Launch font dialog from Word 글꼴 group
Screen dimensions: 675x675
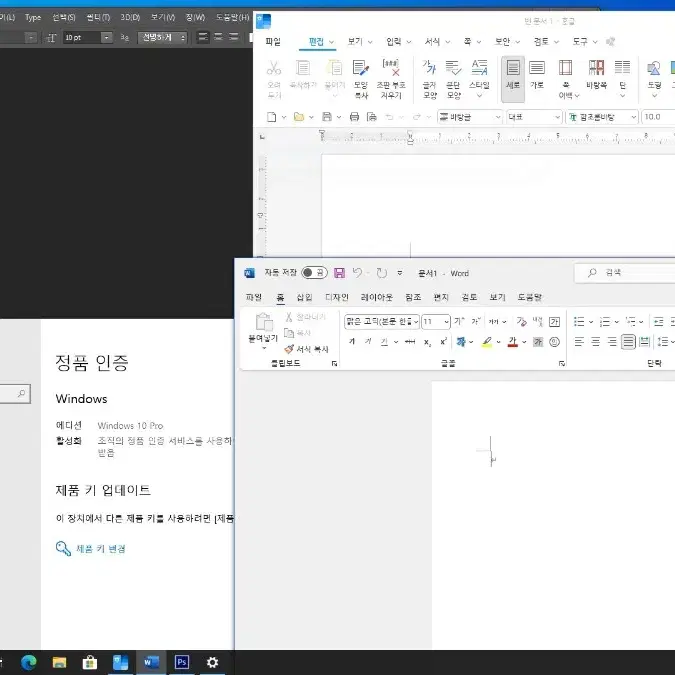click(562, 364)
